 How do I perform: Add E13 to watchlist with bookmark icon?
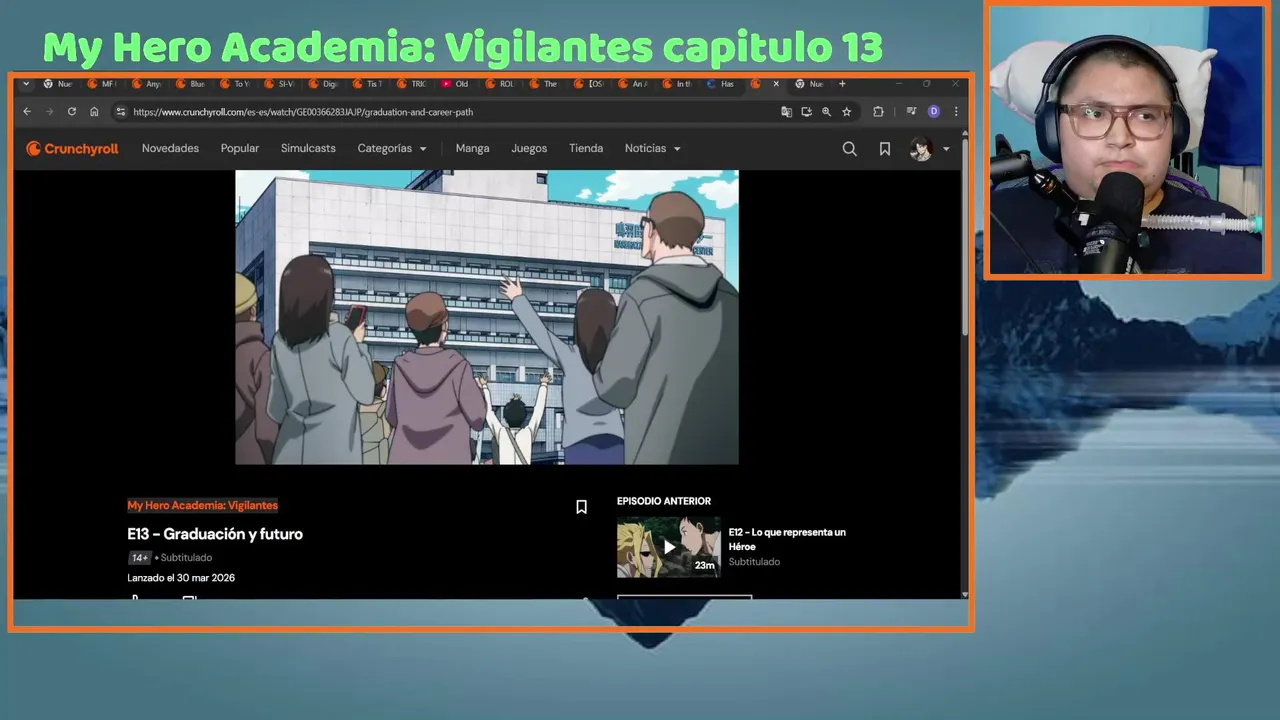(581, 507)
